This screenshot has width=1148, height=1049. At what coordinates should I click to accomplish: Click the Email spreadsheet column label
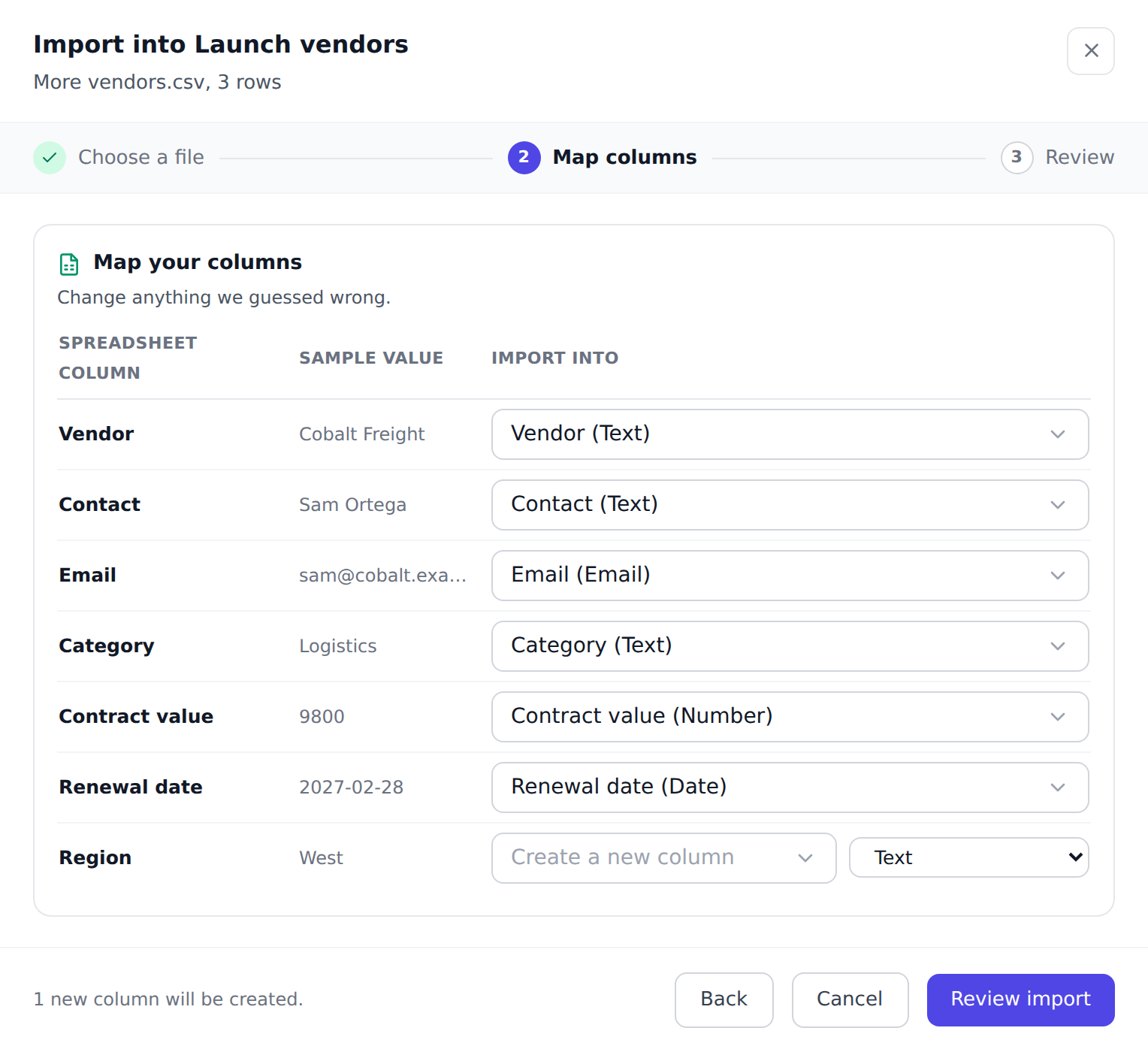88,576
